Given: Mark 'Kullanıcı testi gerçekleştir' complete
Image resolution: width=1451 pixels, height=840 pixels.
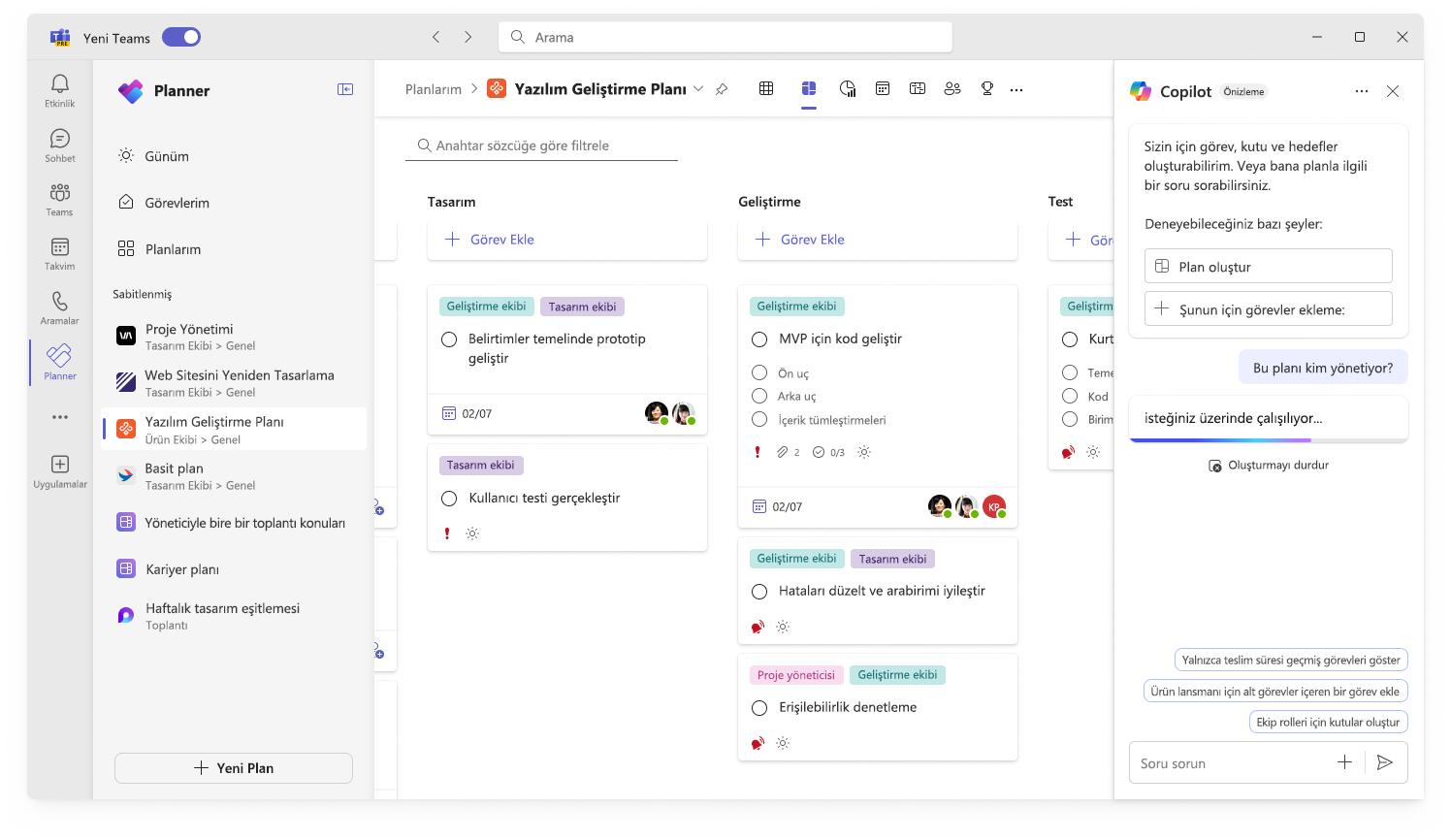Looking at the screenshot, I should coord(449,499).
